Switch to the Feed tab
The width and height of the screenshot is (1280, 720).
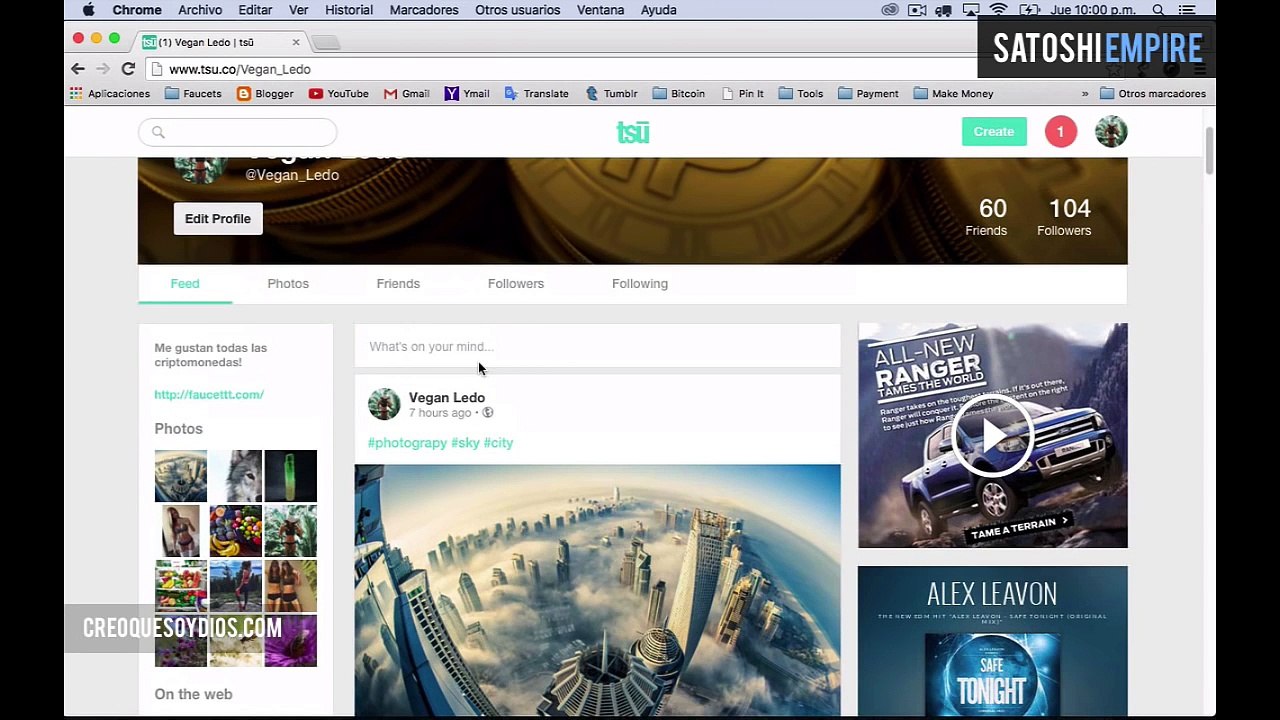tap(185, 284)
